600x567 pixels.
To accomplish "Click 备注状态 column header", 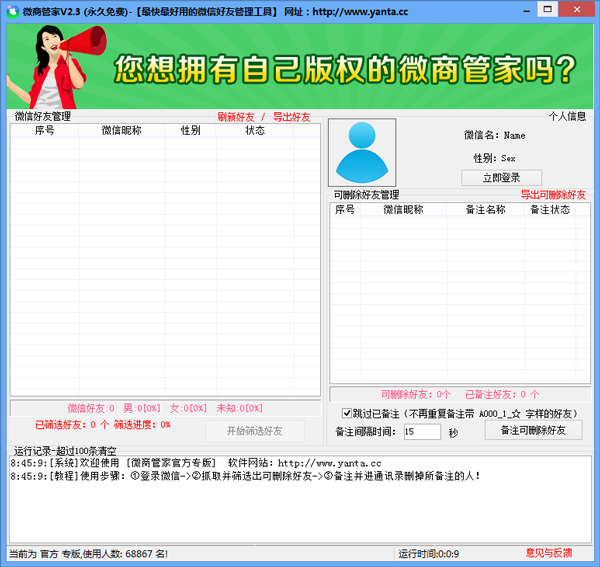I will click(550, 210).
